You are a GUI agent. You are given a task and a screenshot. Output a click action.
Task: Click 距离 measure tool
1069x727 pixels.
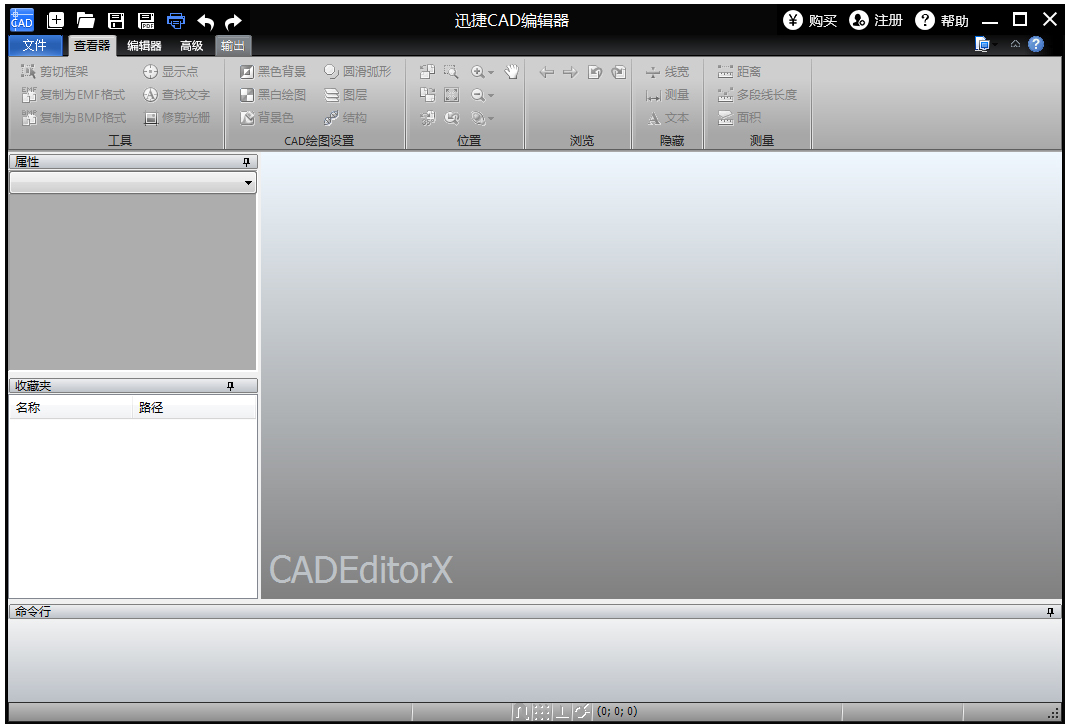click(740, 72)
